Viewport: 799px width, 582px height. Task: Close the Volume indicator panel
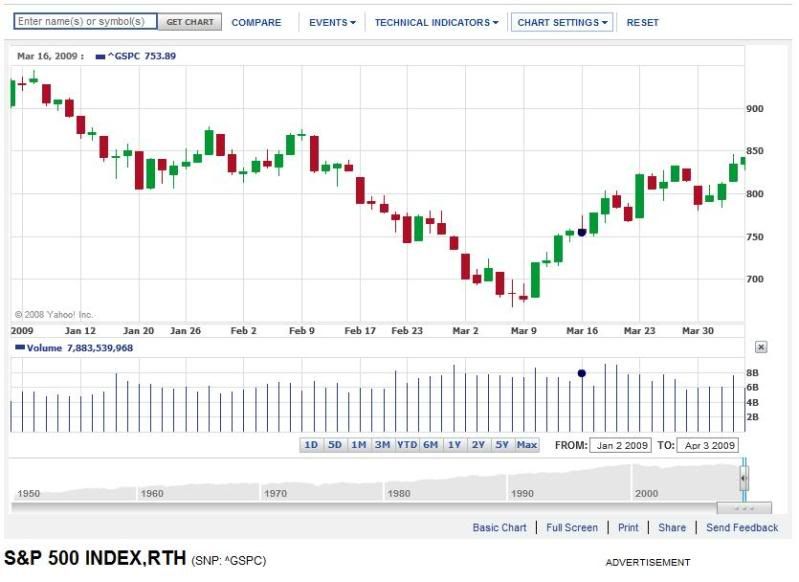pyautogui.click(x=760, y=347)
